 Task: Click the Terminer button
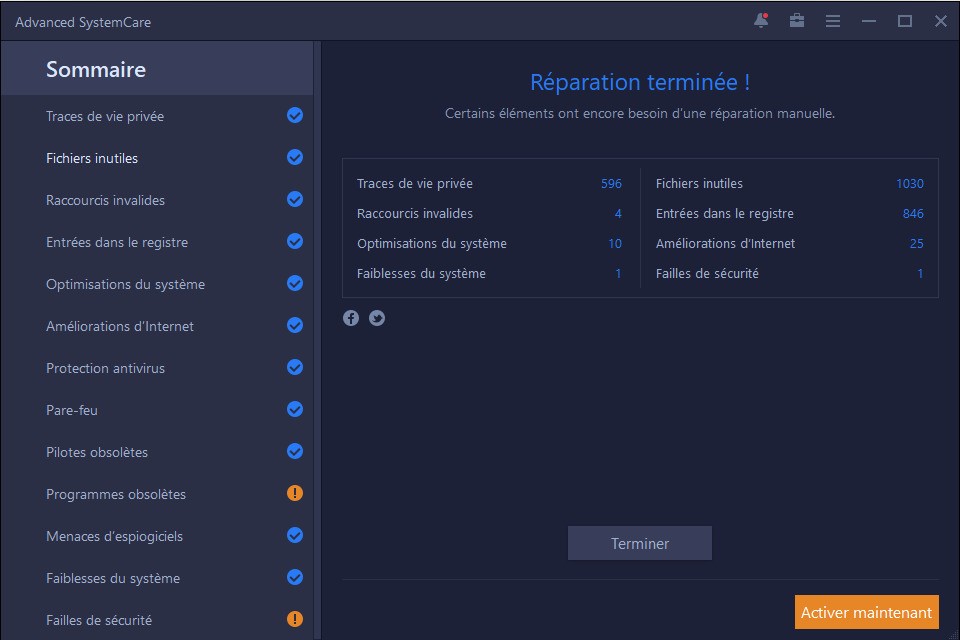click(640, 543)
